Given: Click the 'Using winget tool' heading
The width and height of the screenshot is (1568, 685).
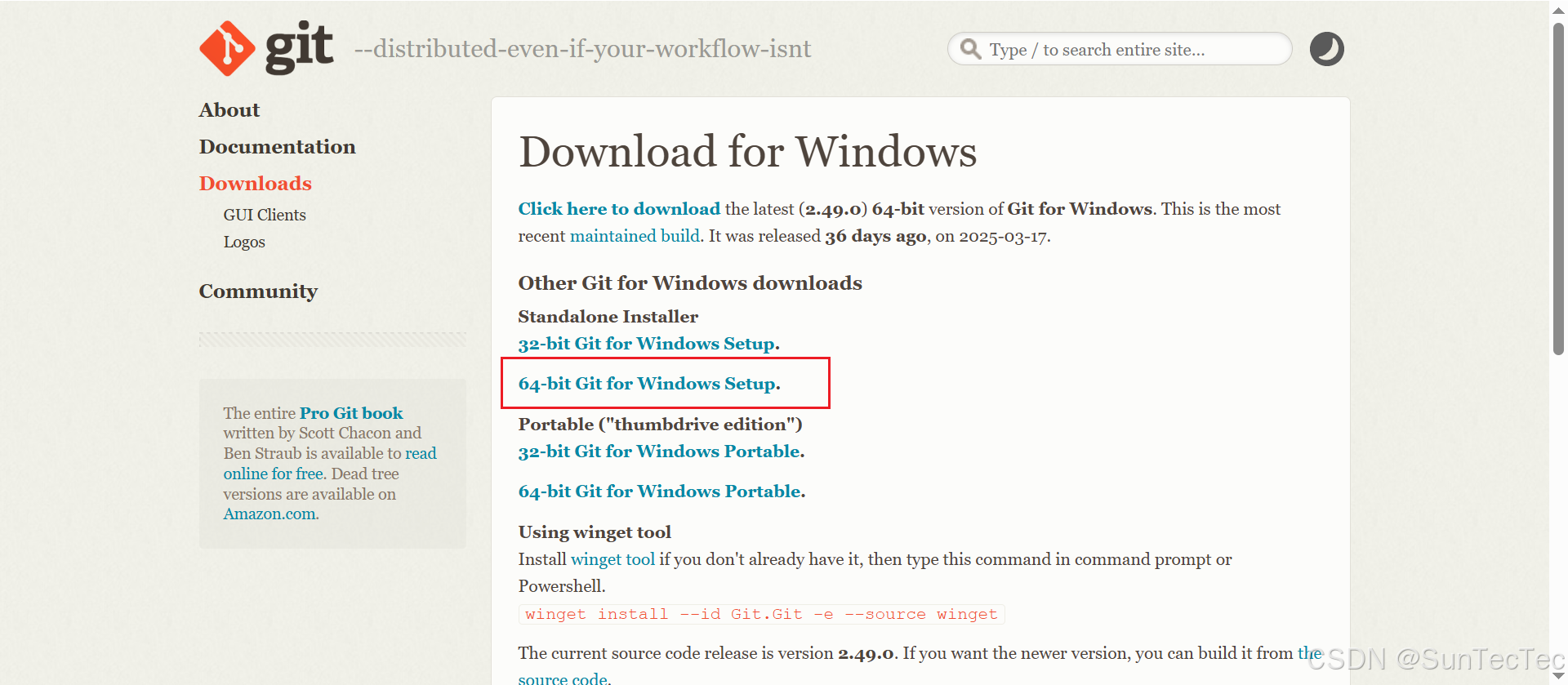Looking at the screenshot, I should (x=595, y=532).
